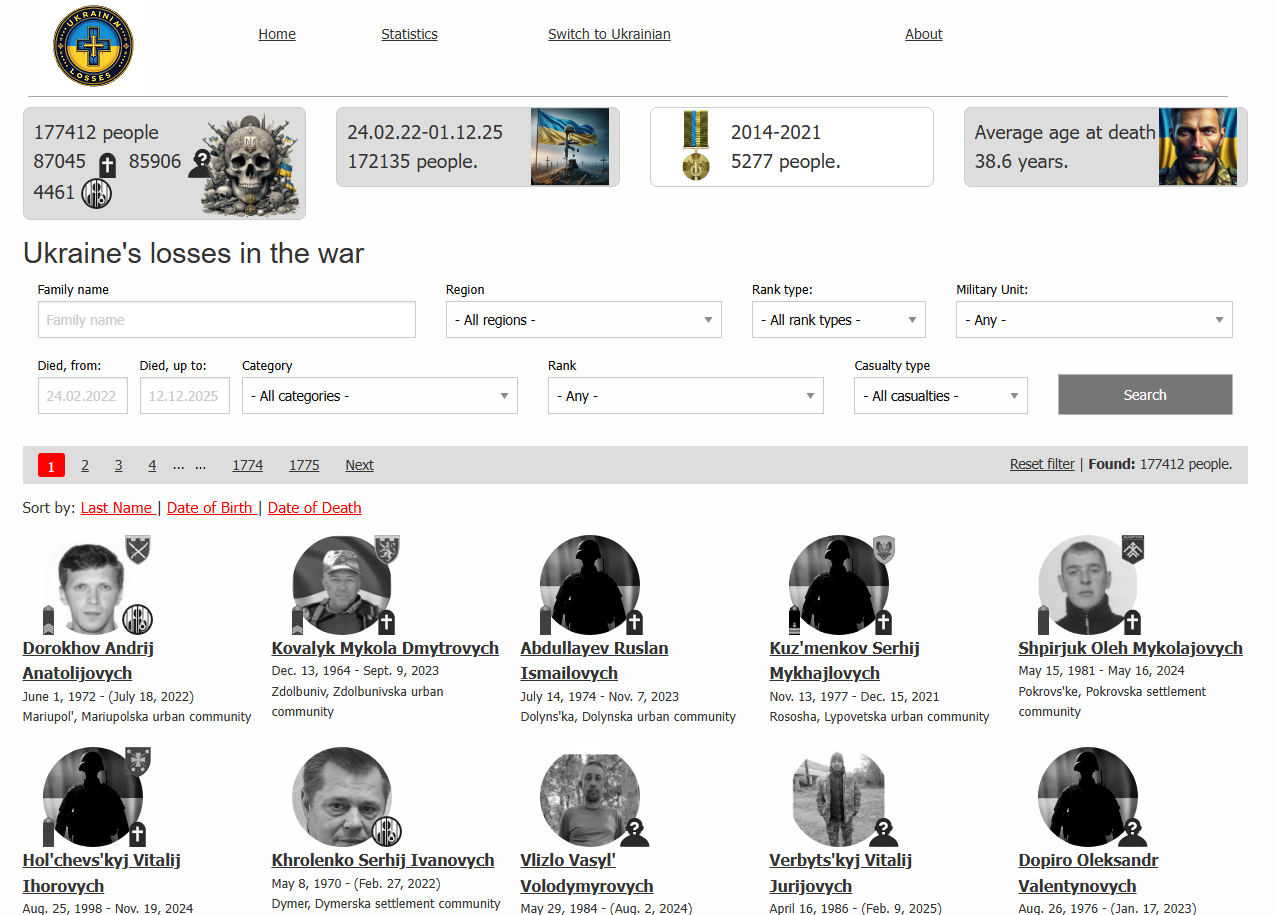This screenshot has width=1275, height=915.
Task: Sort results by Last Name
Action: pos(117,508)
